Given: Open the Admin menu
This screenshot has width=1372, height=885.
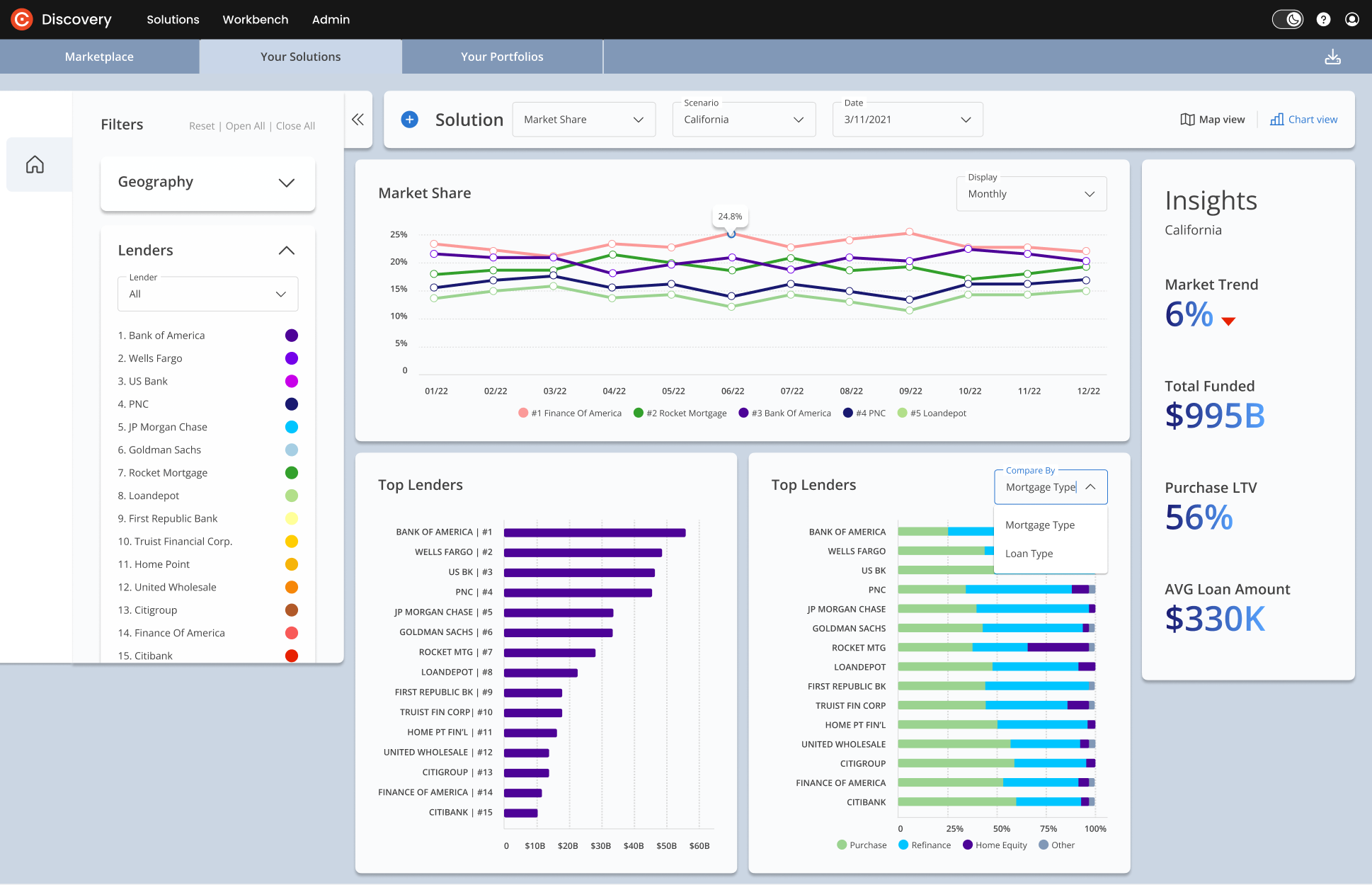Looking at the screenshot, I should (331, 19).
